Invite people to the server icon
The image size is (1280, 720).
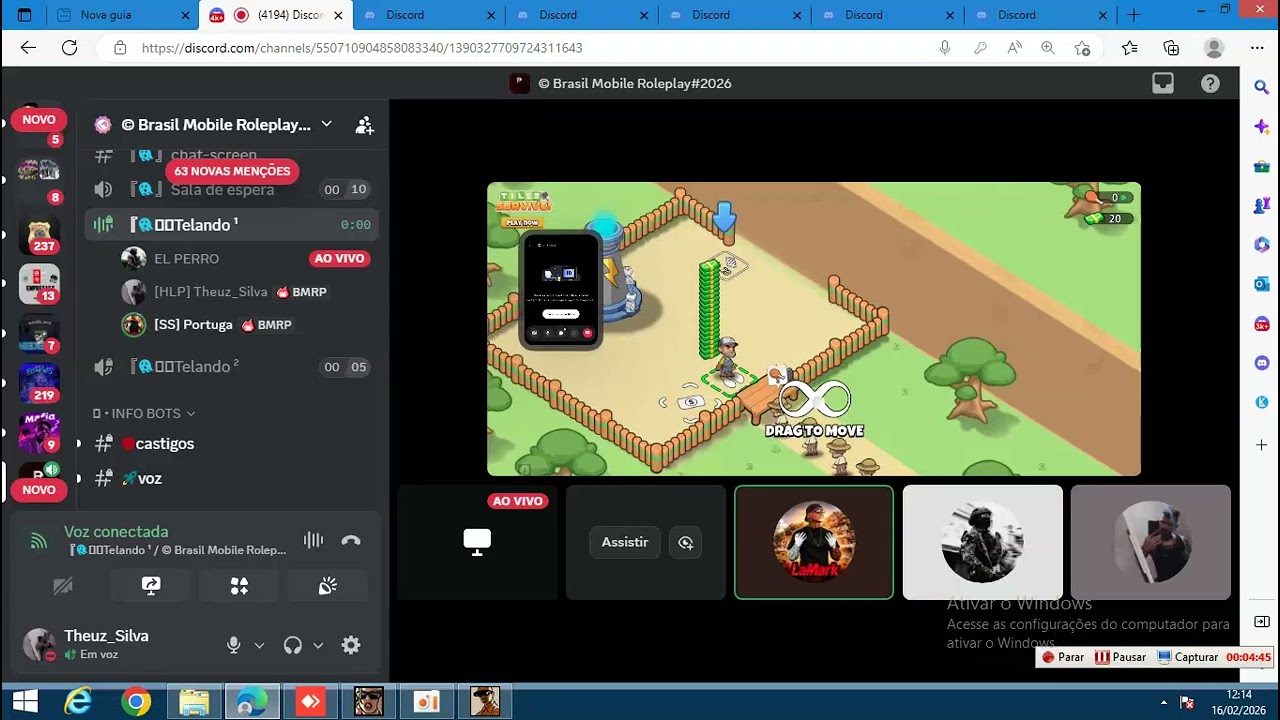coord(364,125)
